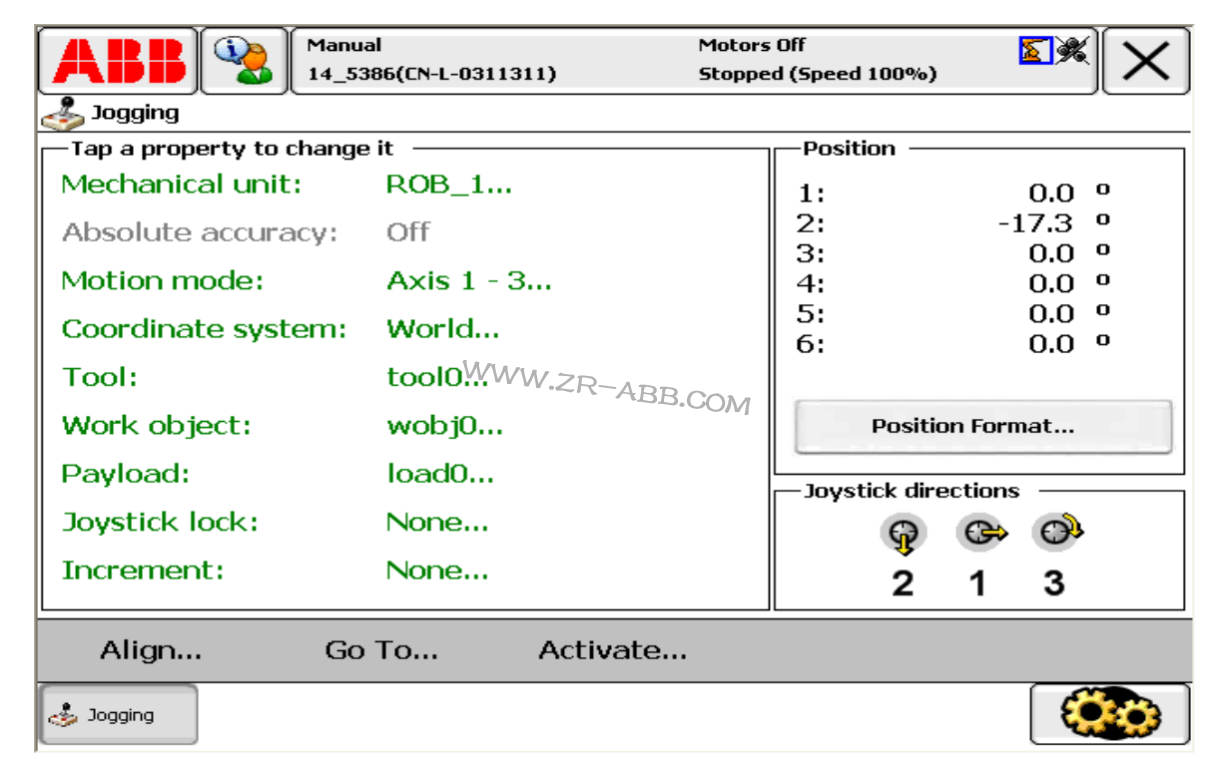Viewport: 1218px width, 770px height.
Task: Toggle the Joystick lock setting
Action: tap(437, 521)
